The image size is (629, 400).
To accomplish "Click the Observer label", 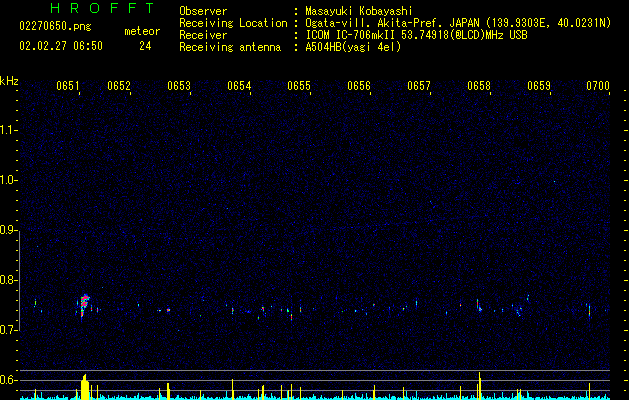I will [x=203, y=11].
